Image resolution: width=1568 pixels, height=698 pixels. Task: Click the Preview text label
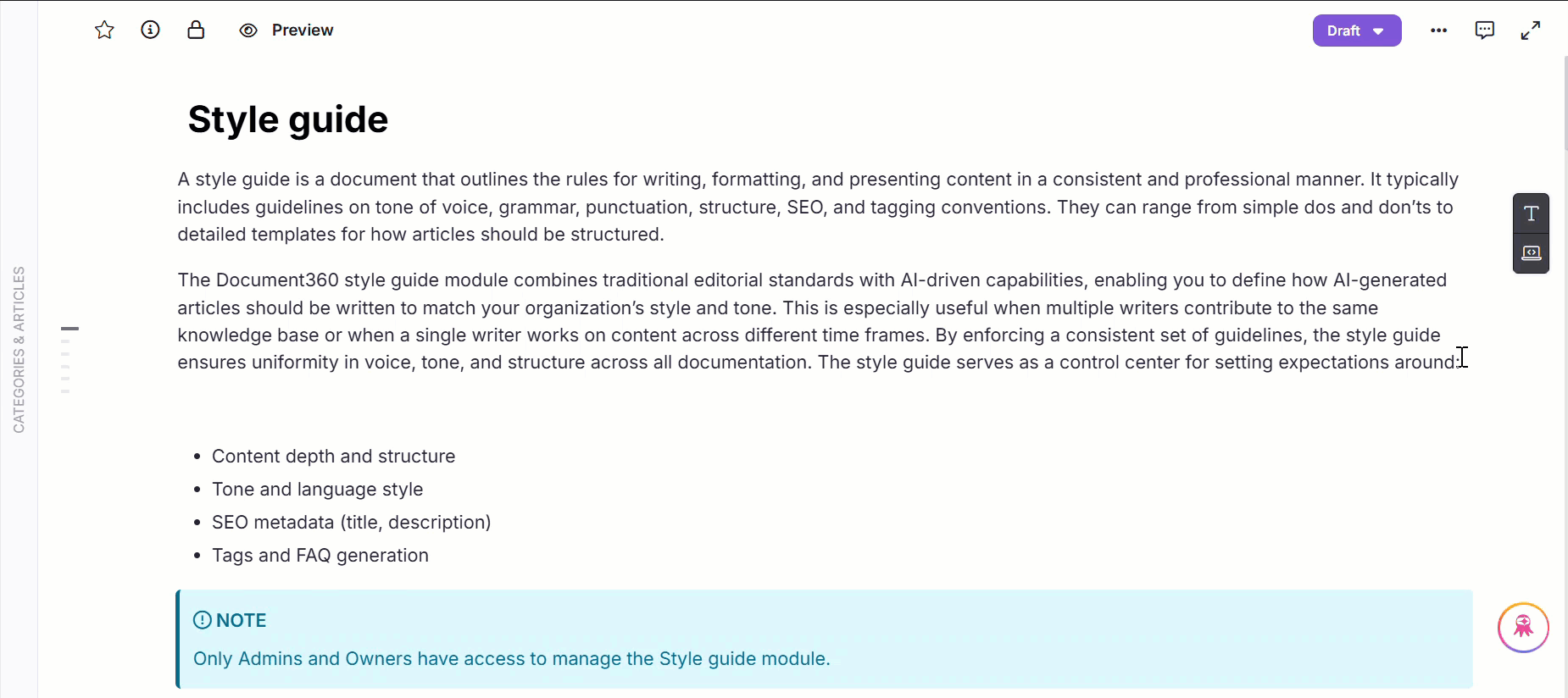pyautogui.click(x=303, y=30)
